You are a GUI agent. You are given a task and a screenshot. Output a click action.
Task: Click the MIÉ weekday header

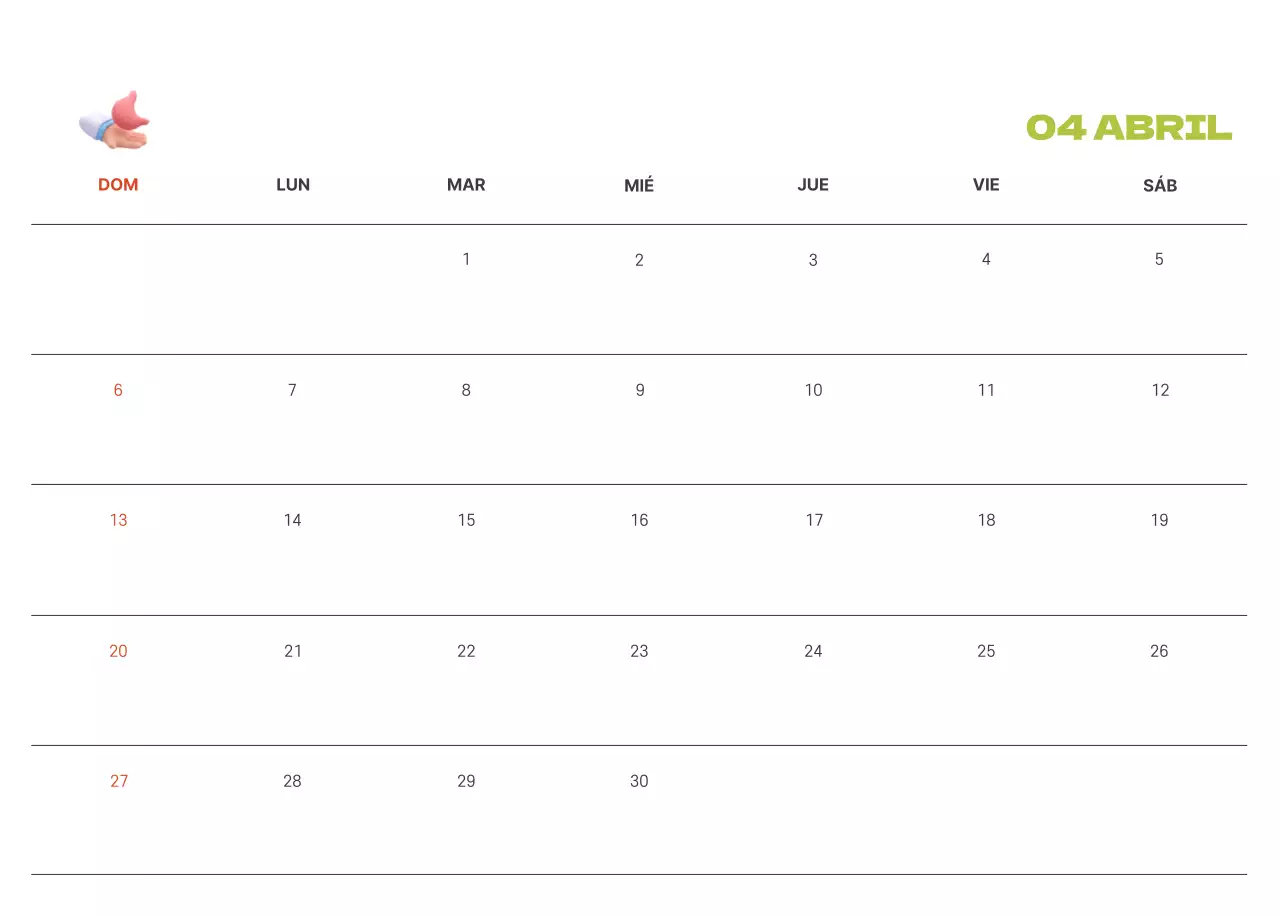tap(639, 185)
